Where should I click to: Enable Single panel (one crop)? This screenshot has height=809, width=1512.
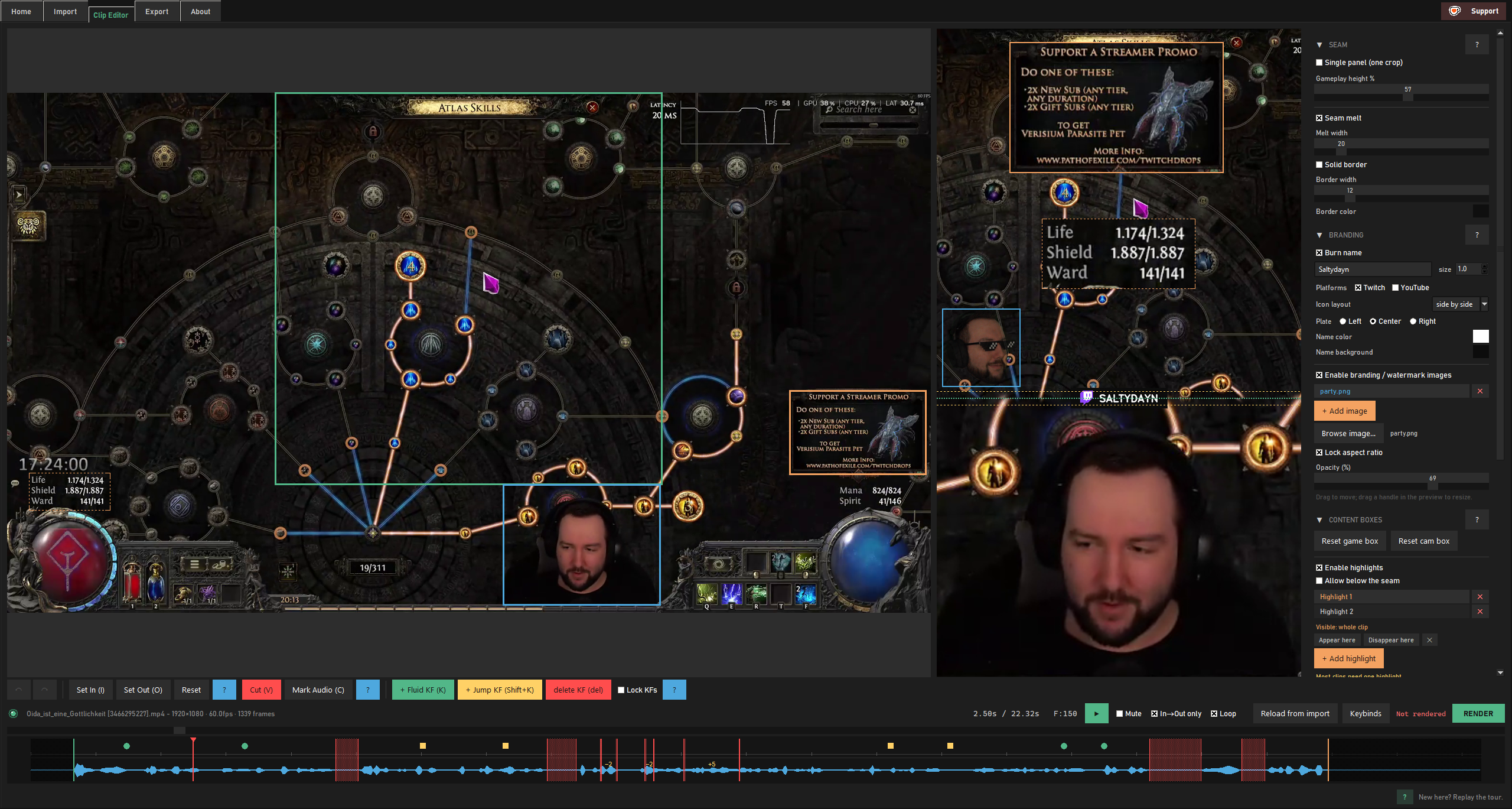[1319, 63]
